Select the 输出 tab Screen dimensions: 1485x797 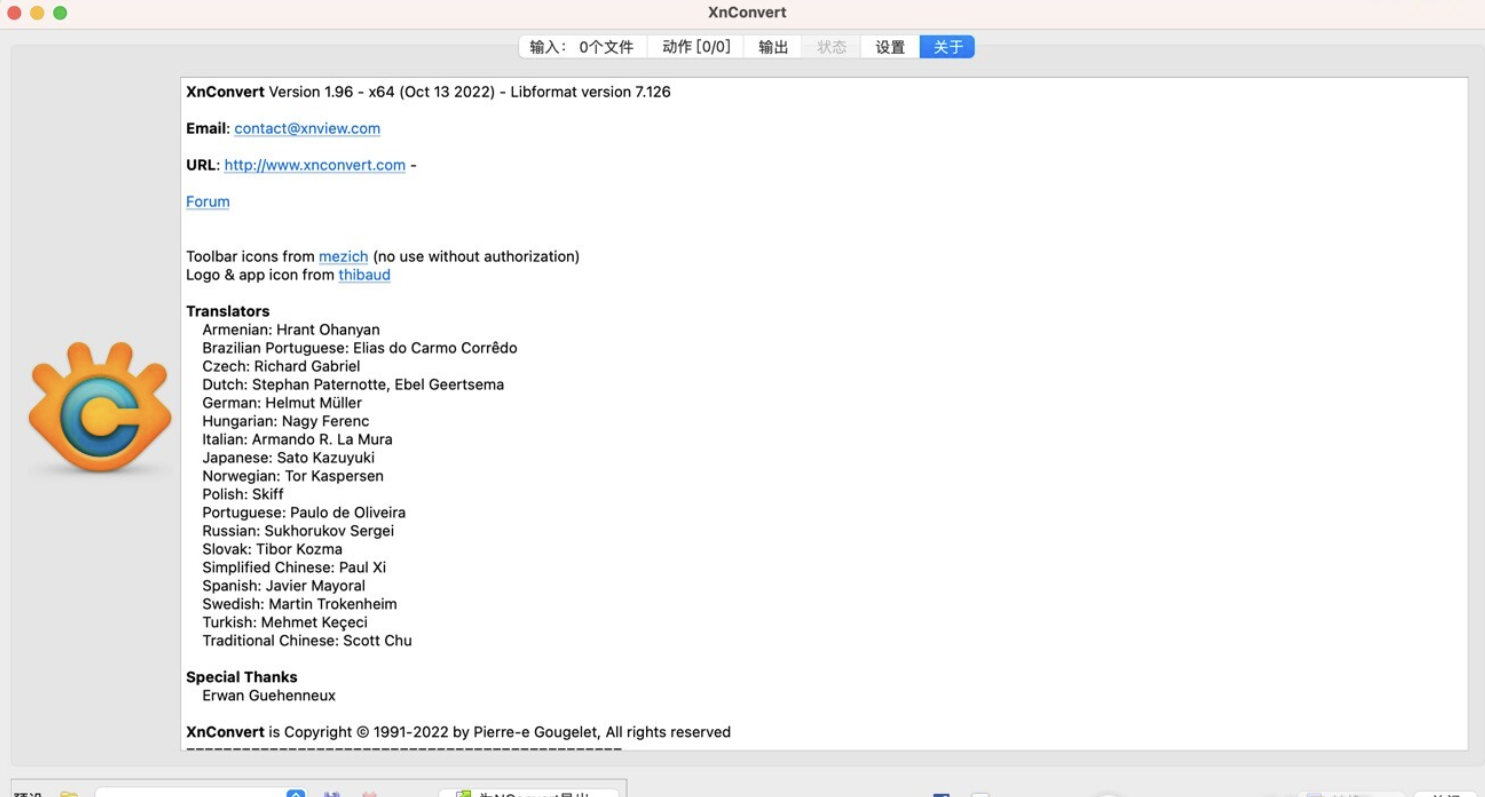pos(773,47)
